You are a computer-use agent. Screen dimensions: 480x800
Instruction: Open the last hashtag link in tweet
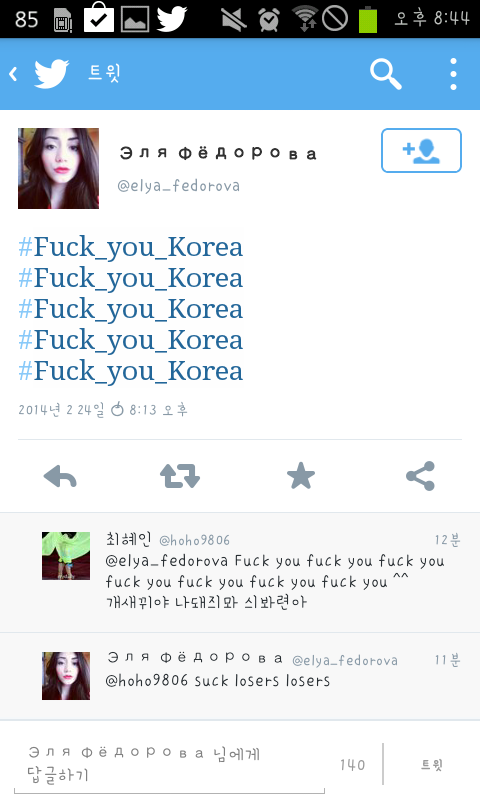pos(131,371)
